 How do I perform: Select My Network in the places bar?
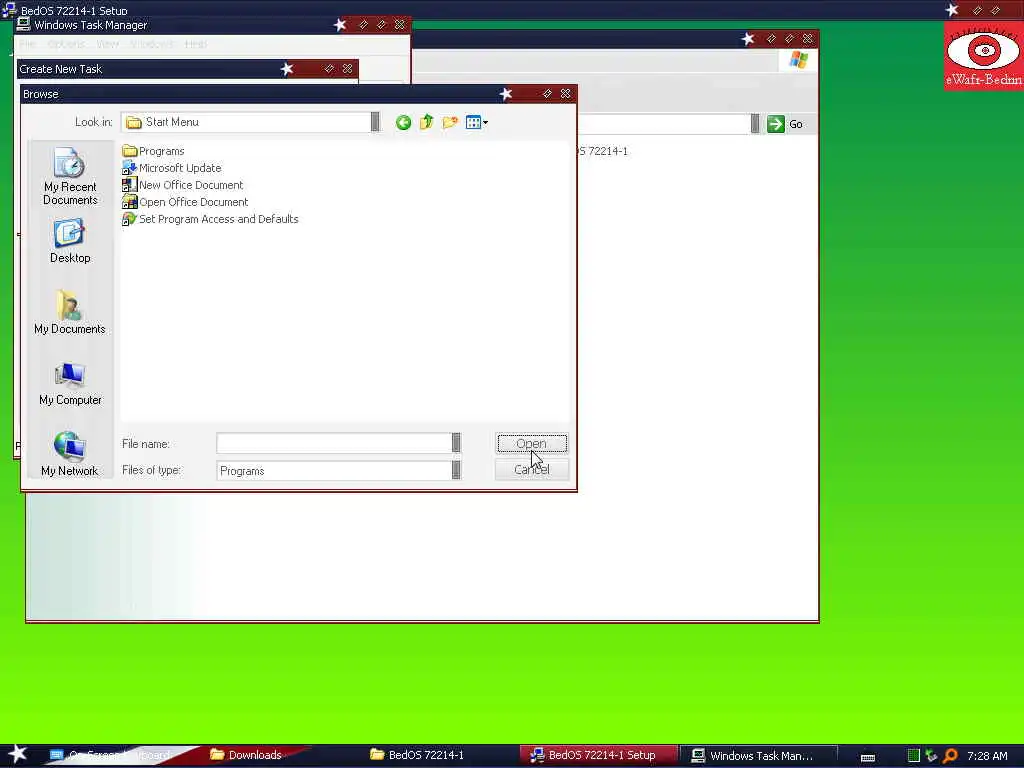tap(70, 454)
